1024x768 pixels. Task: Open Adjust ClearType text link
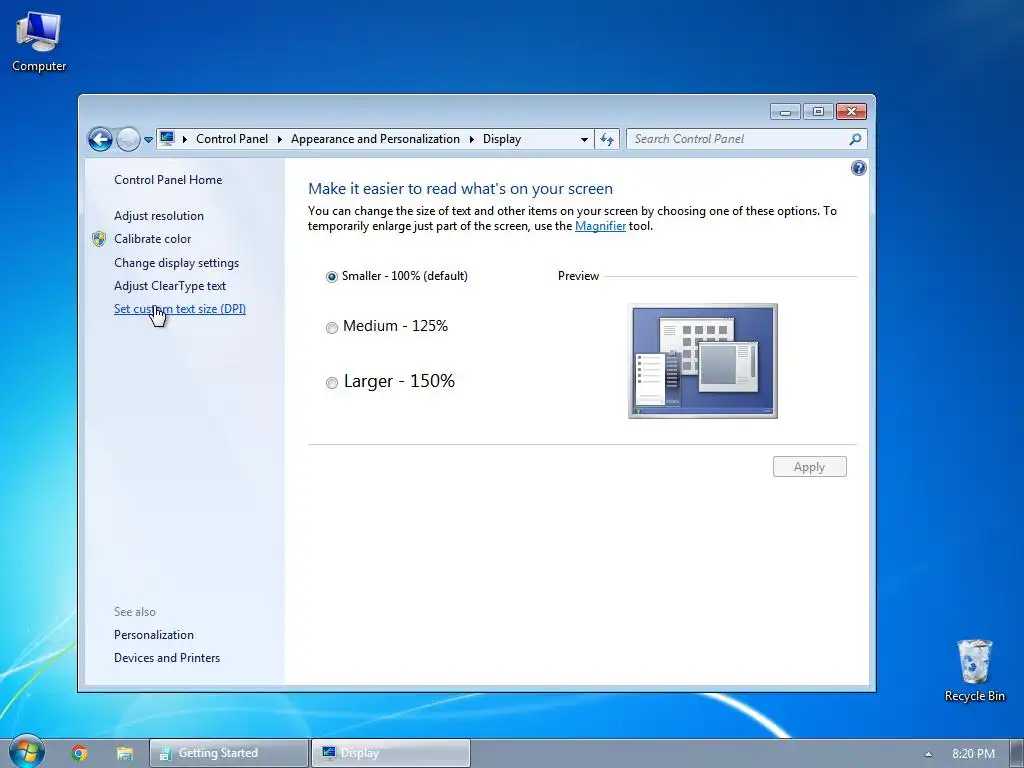[x=170, y=286]
